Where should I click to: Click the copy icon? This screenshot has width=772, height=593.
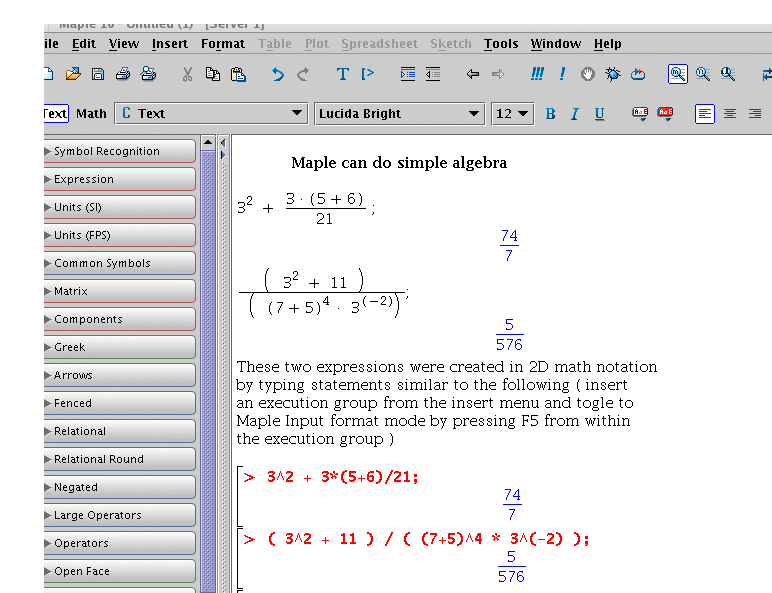click(213, 74)
